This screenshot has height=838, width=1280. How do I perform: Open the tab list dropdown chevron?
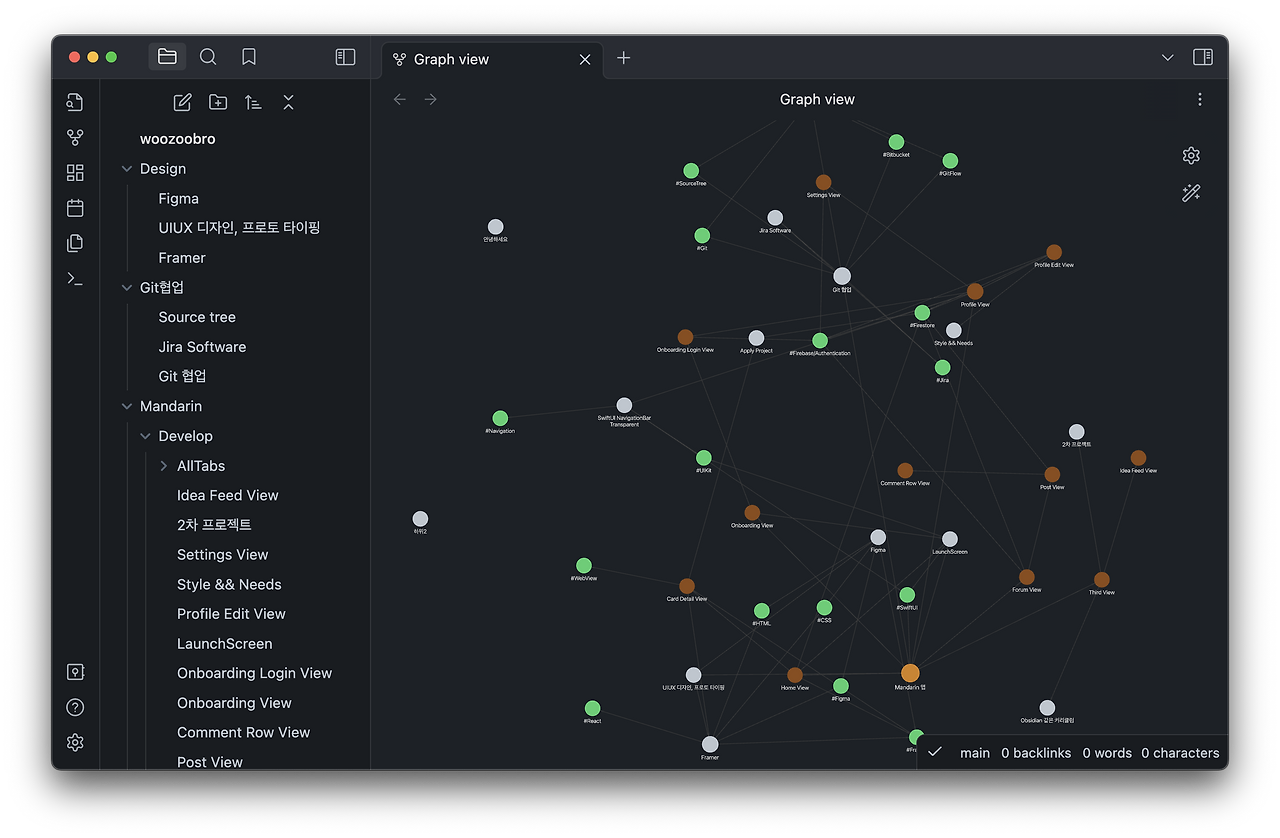click(1167, 57)
